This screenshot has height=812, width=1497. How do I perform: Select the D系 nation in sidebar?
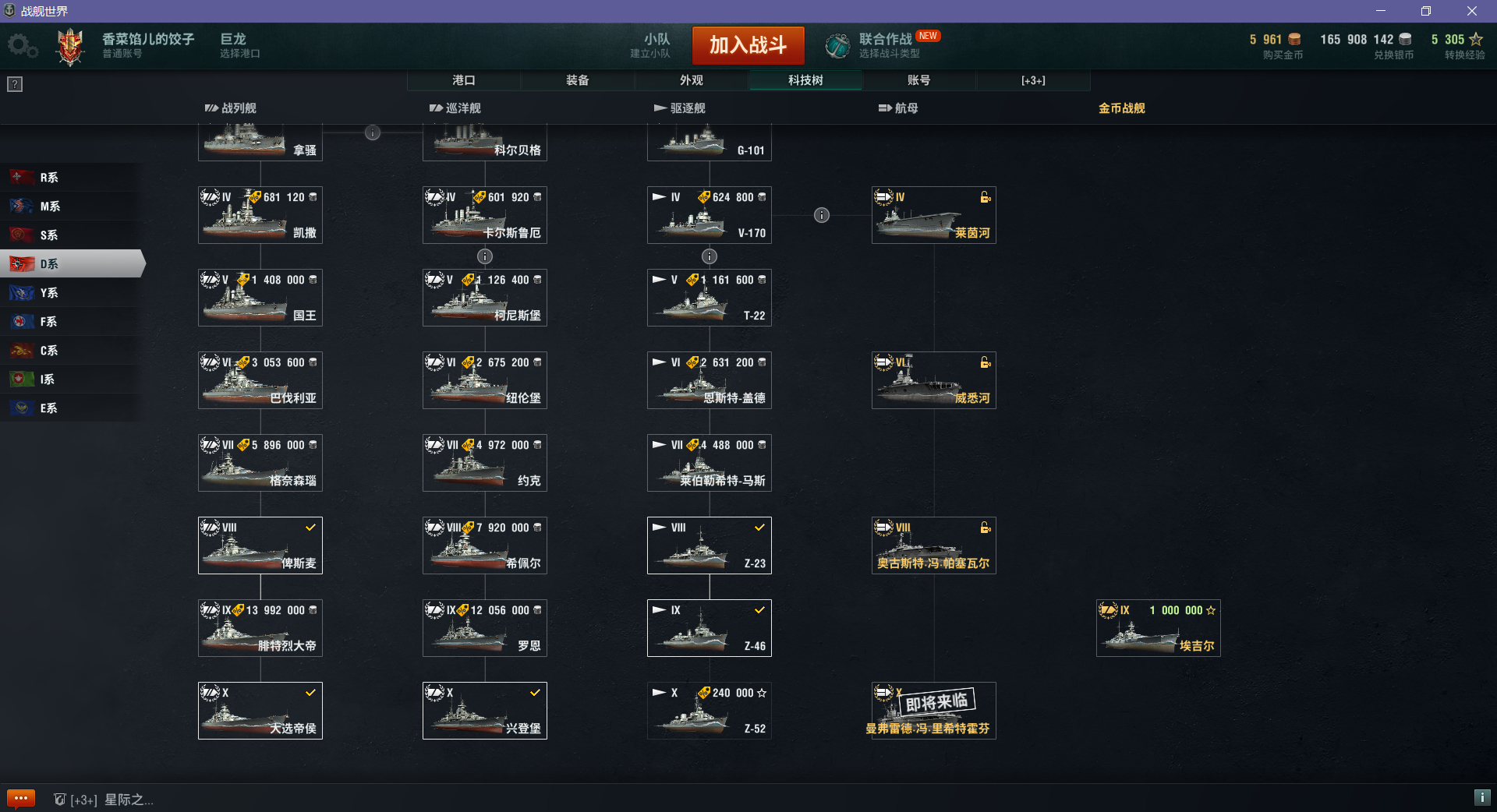[x=73, y=263]
